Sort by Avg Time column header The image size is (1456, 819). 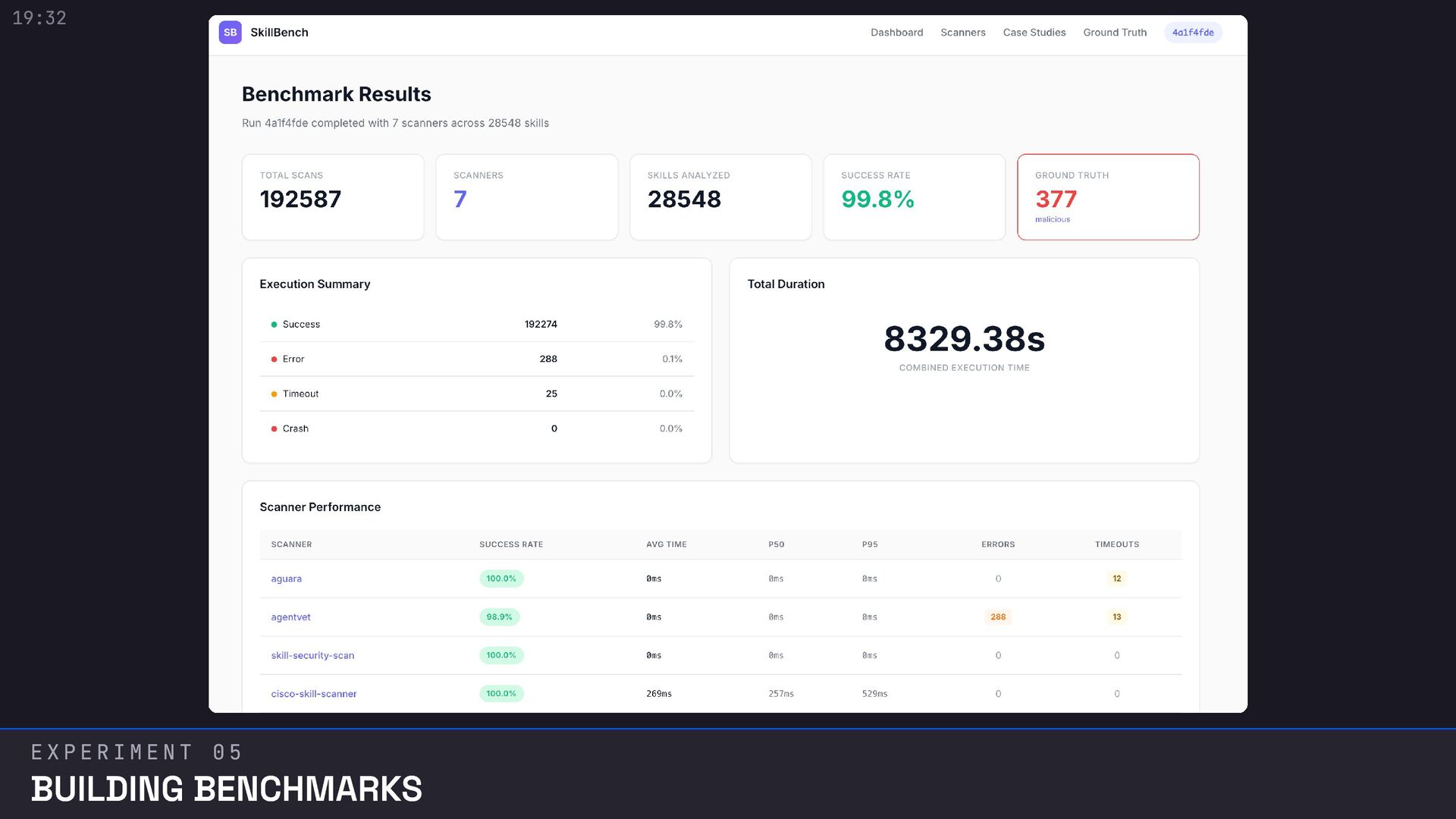click(x=666, y=544)
